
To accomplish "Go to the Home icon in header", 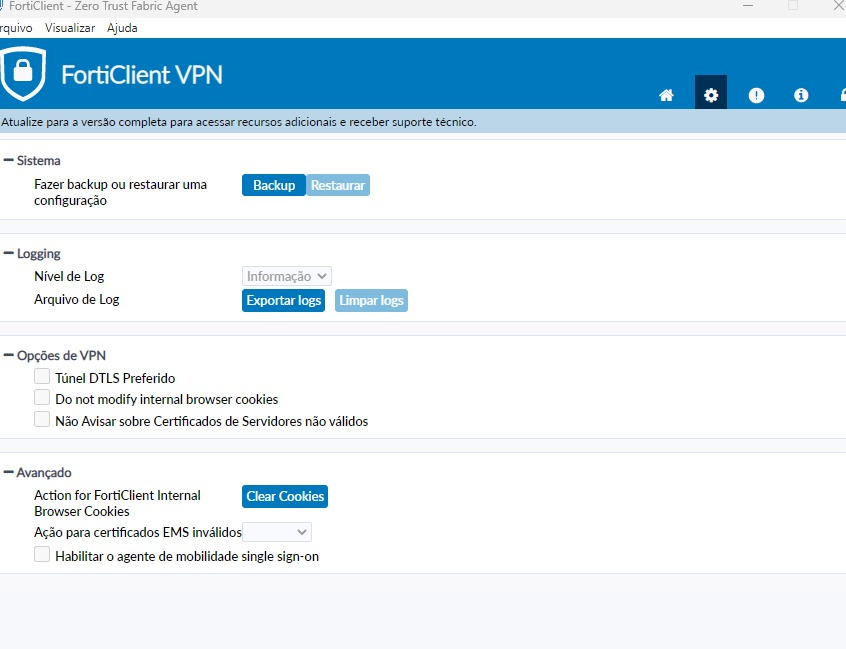I will [666, 95].
